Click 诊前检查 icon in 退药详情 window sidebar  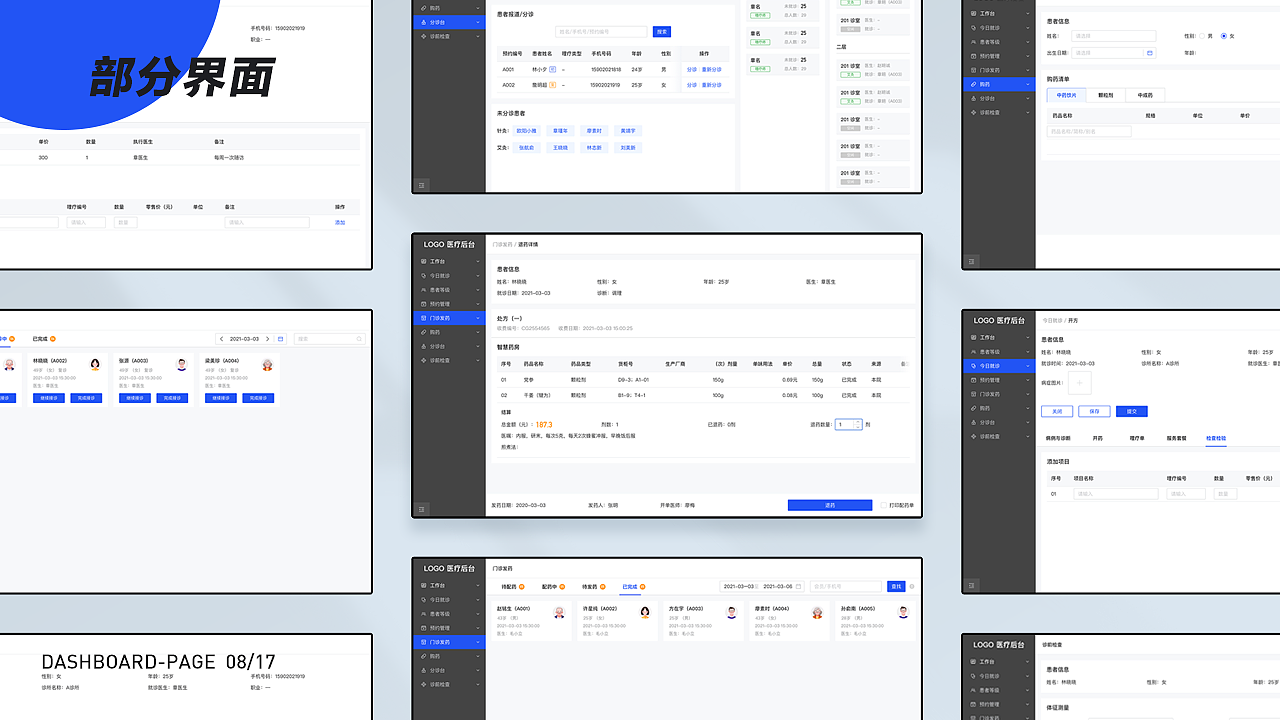[x=424, y=360]
